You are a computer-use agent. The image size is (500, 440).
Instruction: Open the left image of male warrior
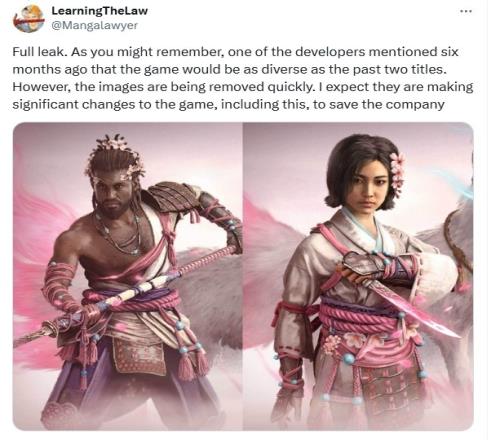[x=128, y=276]
